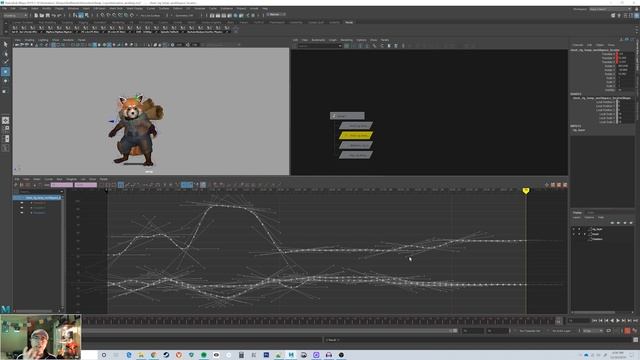Select by component type mode icon
This screenshot has width=640, height=360.
[x=87, y=16]
